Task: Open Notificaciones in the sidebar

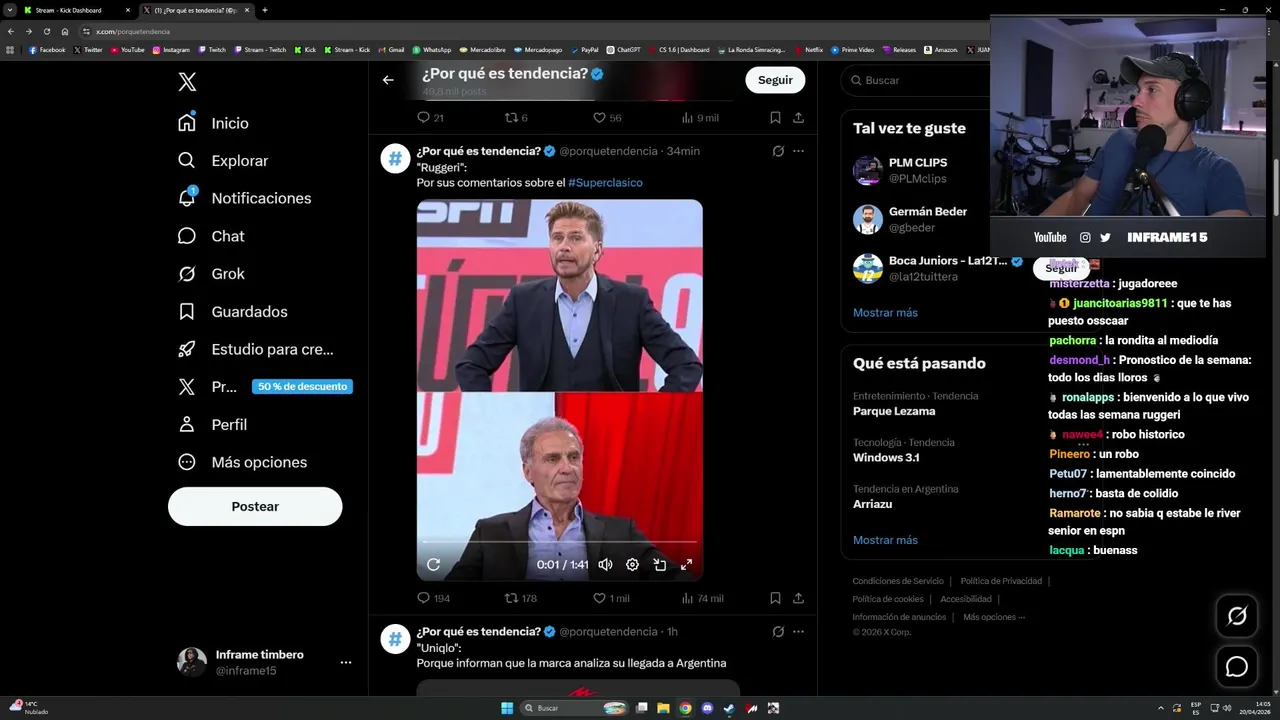Action: tap(244, 198)
